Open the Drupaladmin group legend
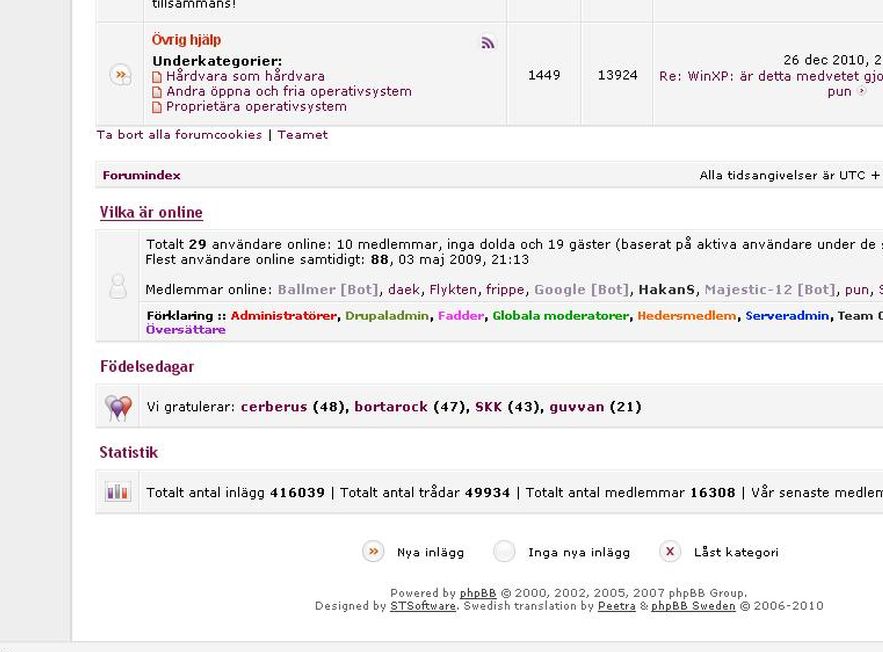 387,315
